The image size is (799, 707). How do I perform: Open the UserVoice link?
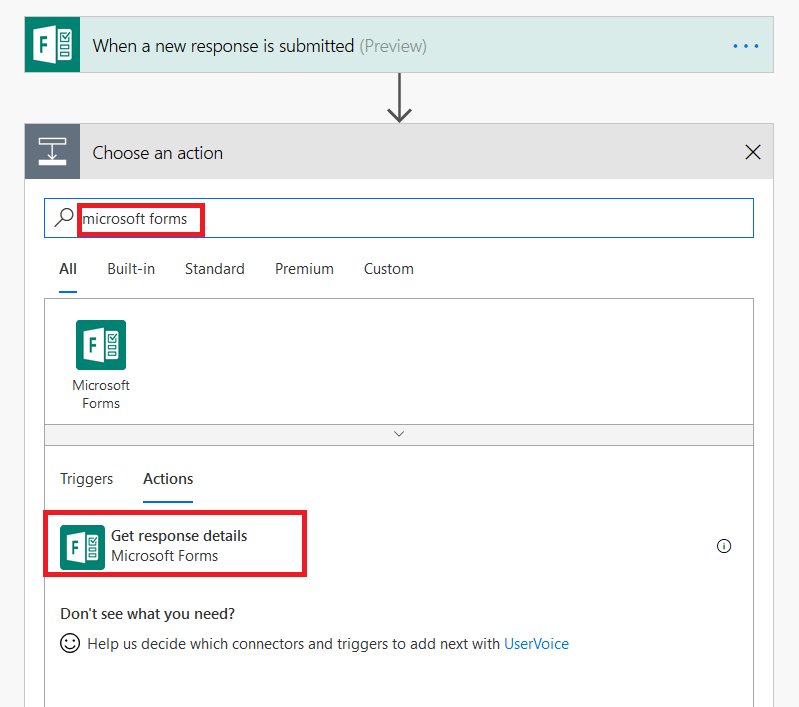coord(536,644)
